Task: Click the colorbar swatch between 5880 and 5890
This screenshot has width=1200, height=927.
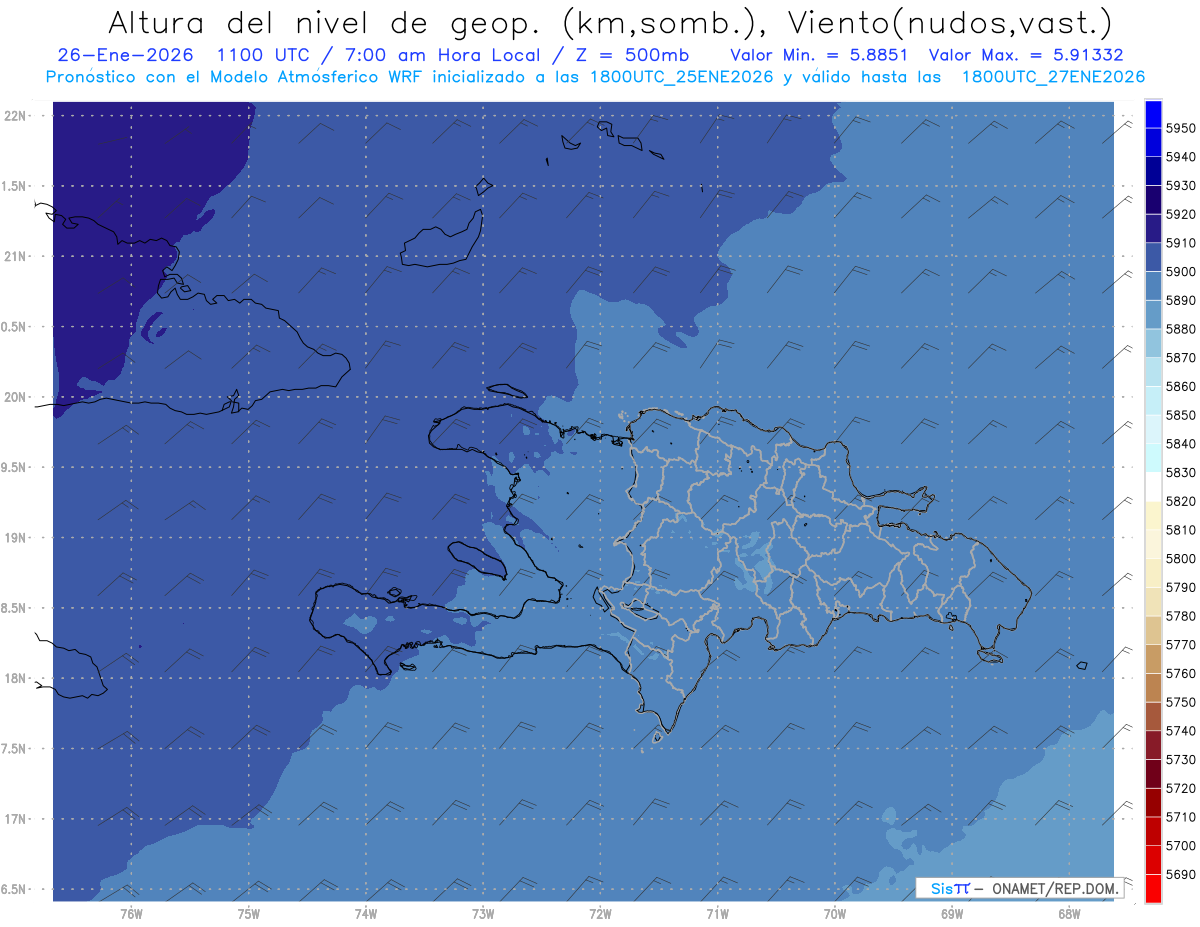Action: pos(1153,314)
